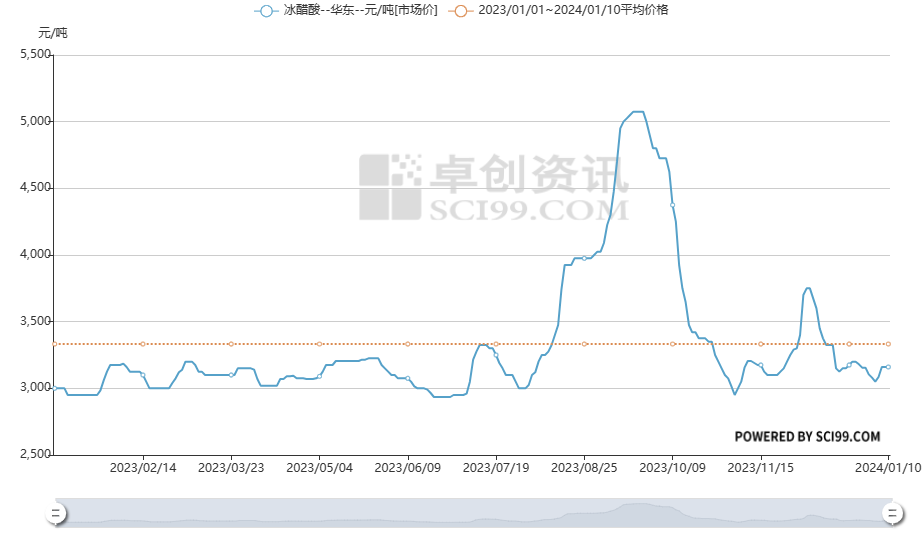Viewport: 922px width, 535px height.
Task: Click the blue data point at 2023/10/09
Action: [673, 205]
